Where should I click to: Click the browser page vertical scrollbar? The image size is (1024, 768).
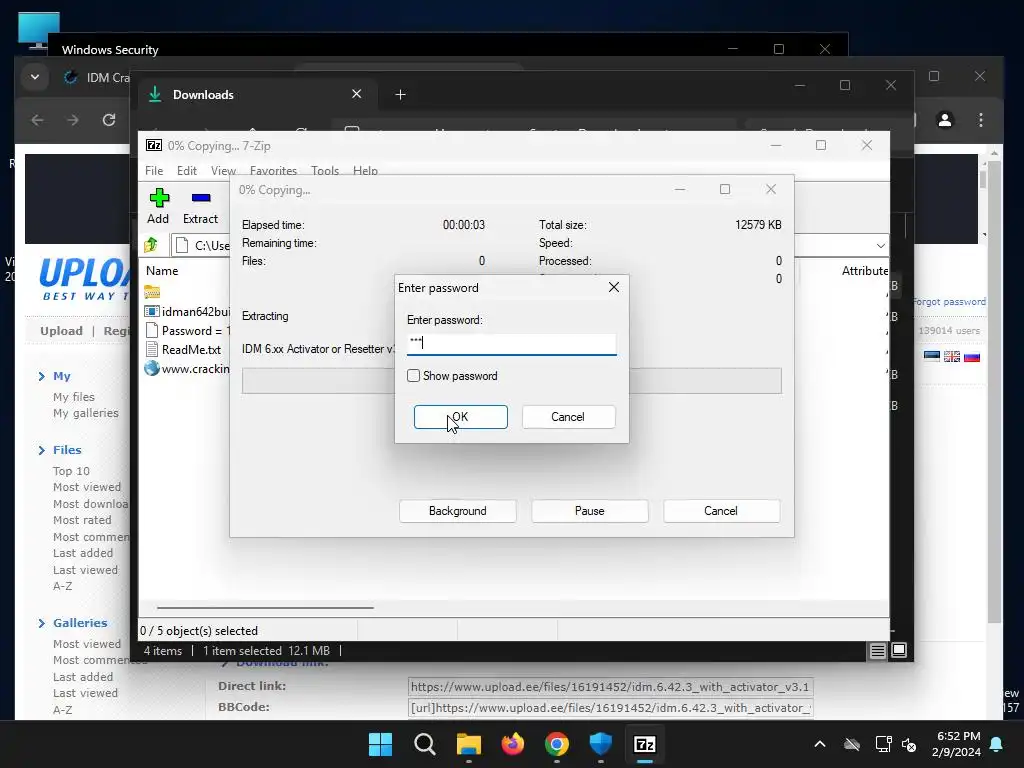tap(994, 392)
